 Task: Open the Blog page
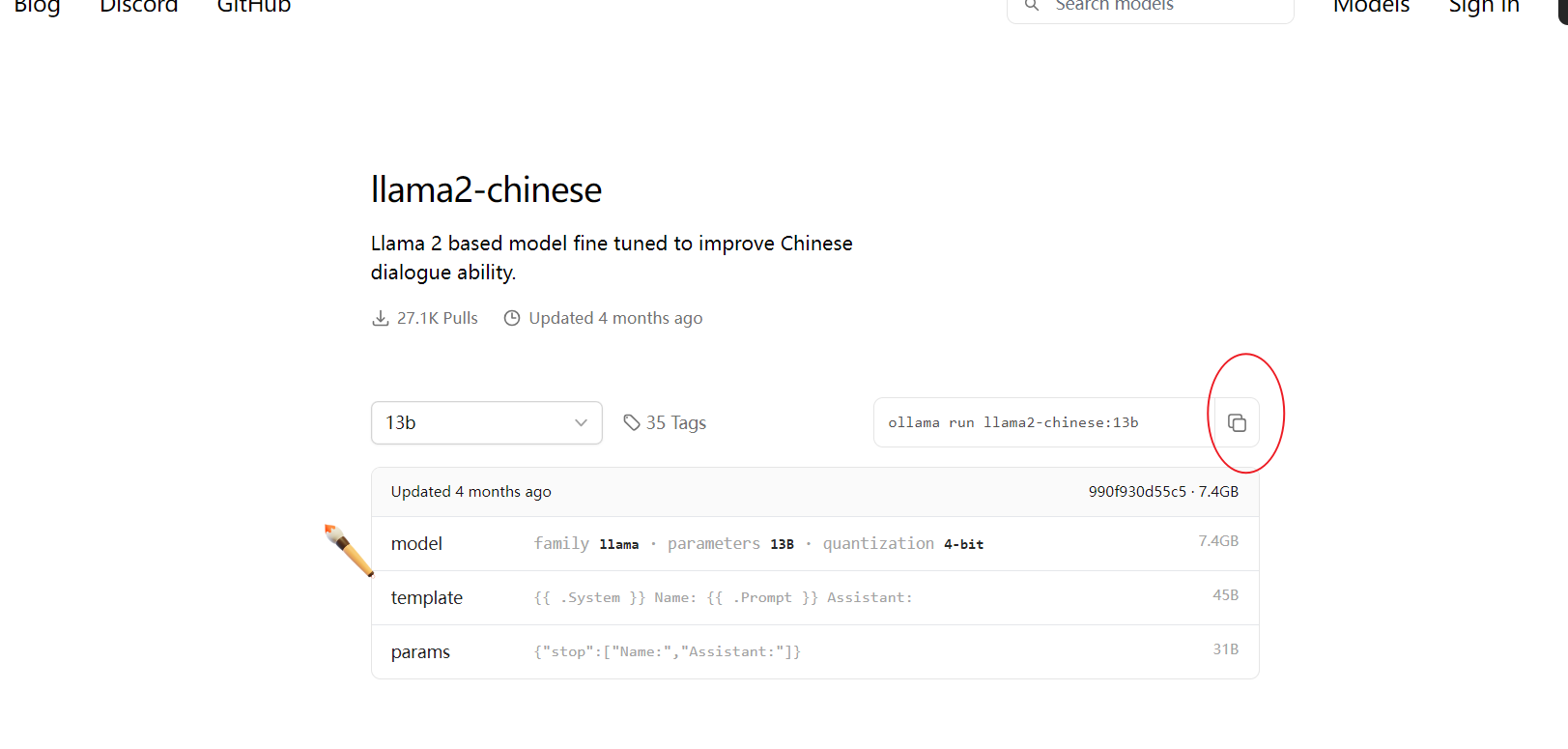[x=37, y=6]
